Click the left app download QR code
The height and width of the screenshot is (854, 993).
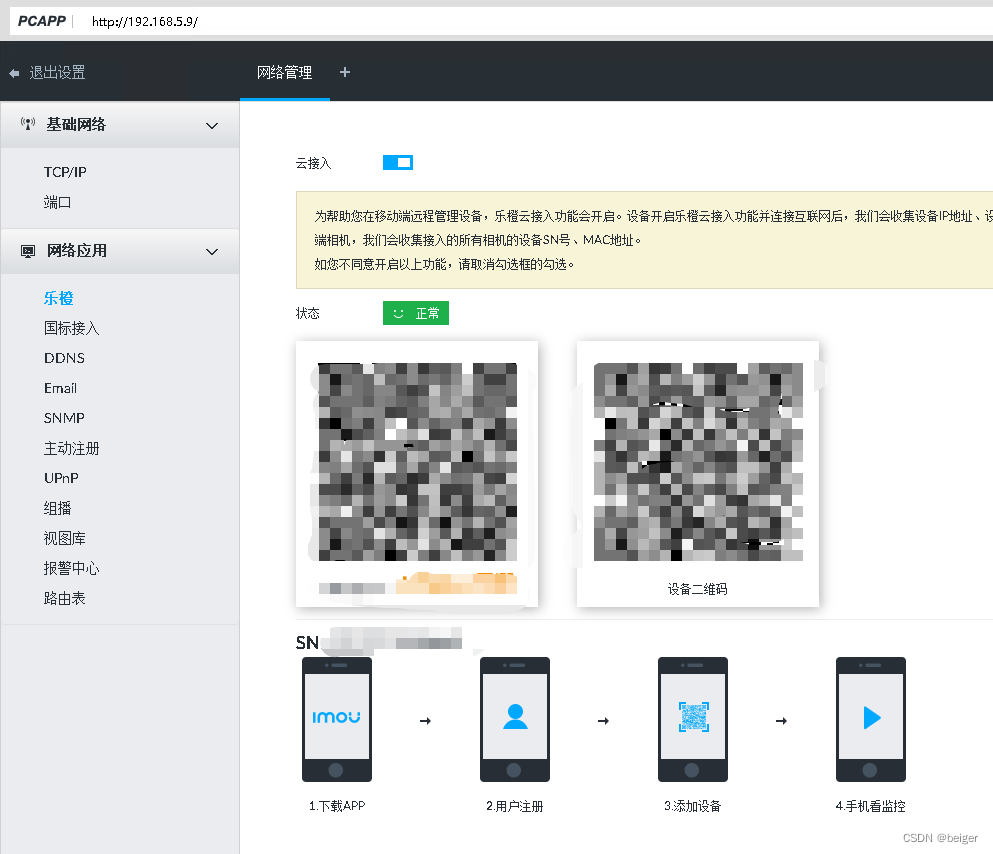pos(417,462)
